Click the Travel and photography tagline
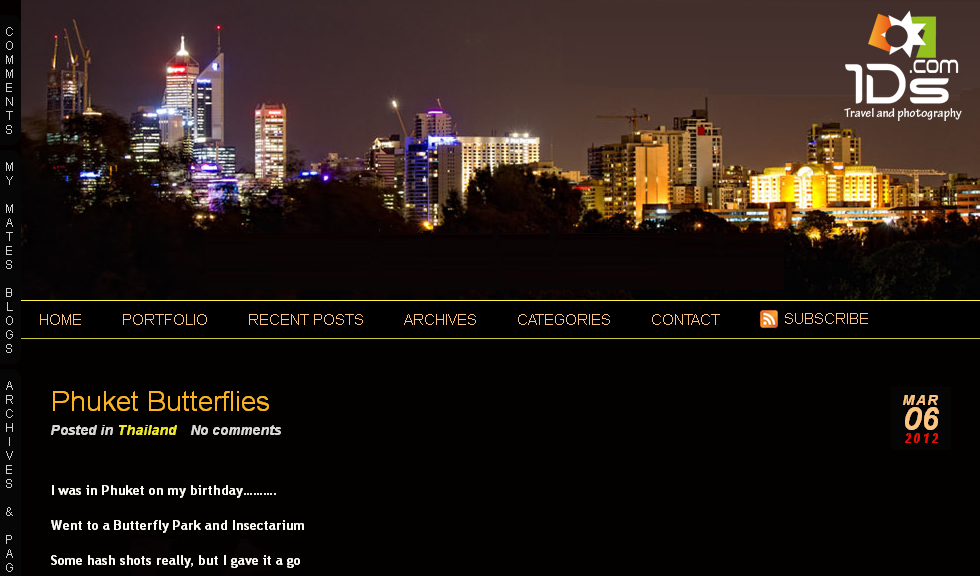This screenshot has width=980, height=576. tap(902, 113)
